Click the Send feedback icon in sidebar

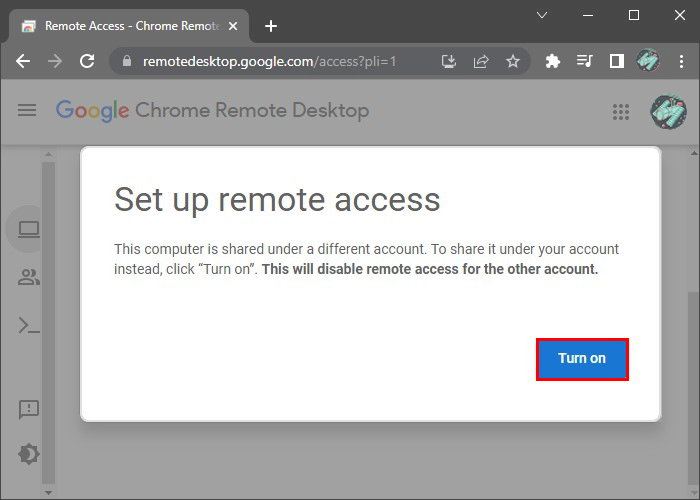click(28, 409)
